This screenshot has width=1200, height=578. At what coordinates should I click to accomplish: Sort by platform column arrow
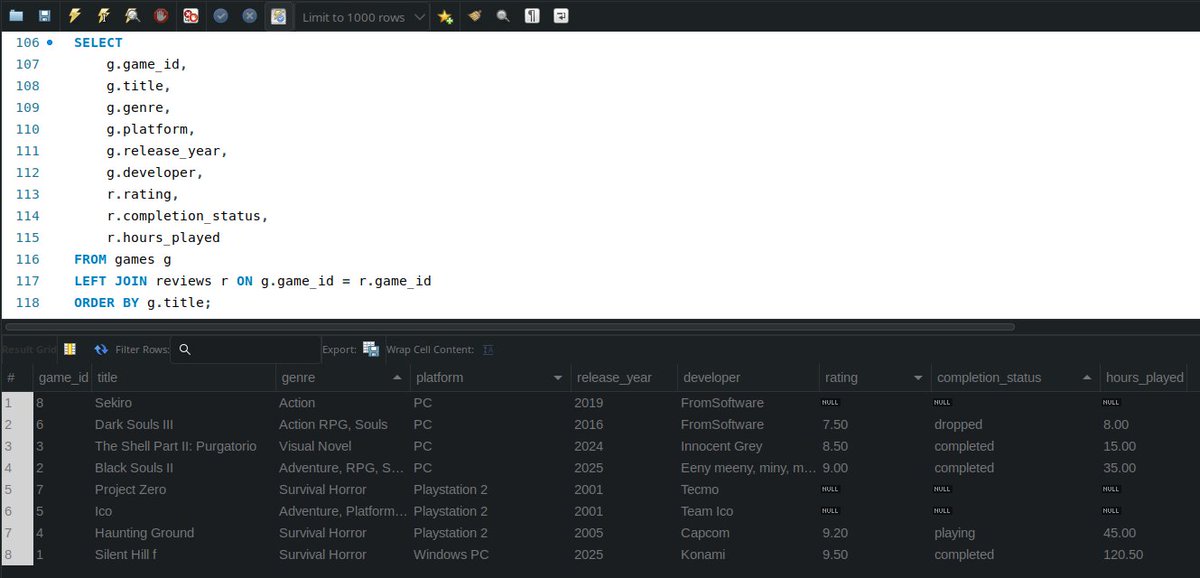pos(558,378)
